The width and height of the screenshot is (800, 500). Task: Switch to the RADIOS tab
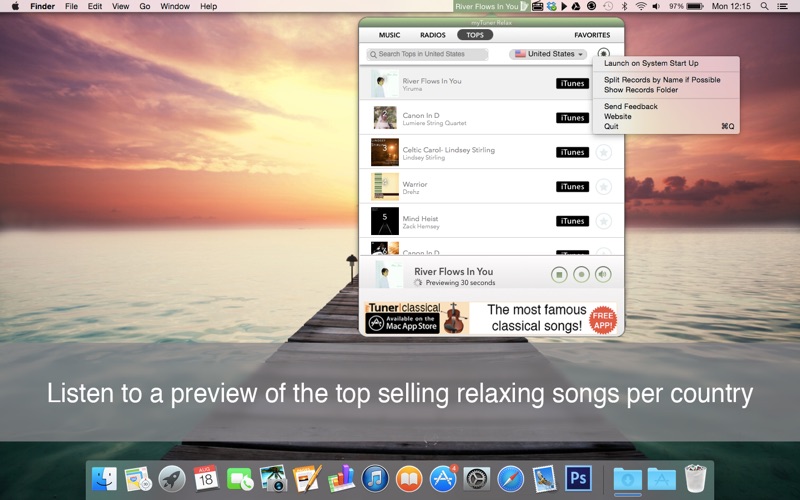[433, 35]
